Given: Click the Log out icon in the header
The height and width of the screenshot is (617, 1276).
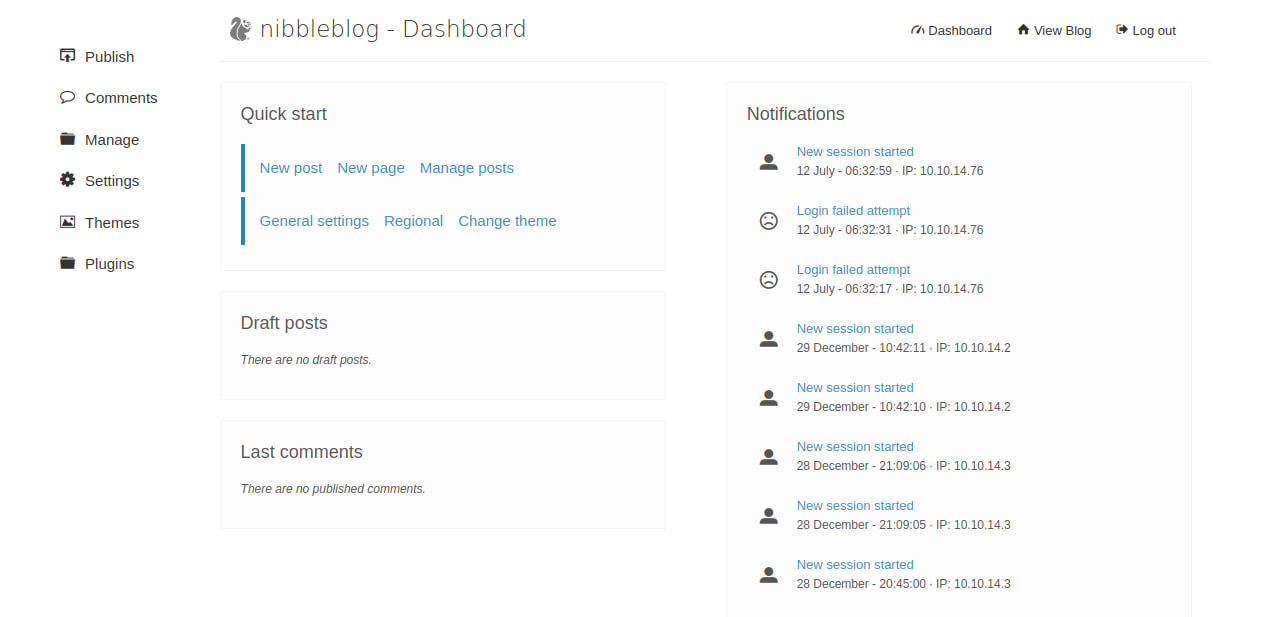Looking at the screenshot, I should [1119, 30].
